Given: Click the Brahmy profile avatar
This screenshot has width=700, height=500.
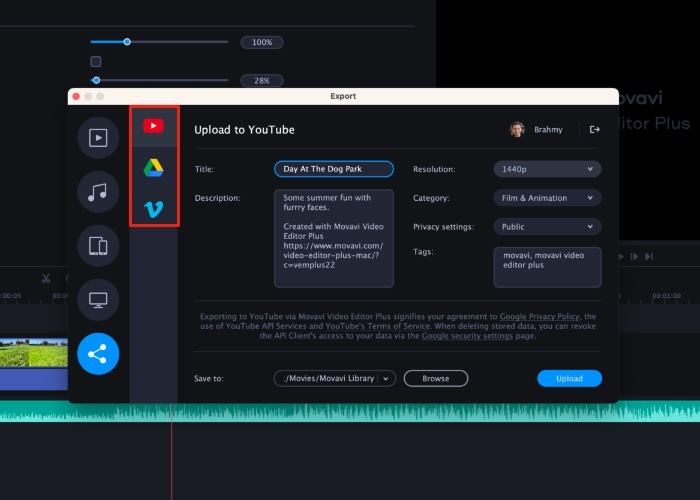Looking at the screenshot, I should [517, 129].
